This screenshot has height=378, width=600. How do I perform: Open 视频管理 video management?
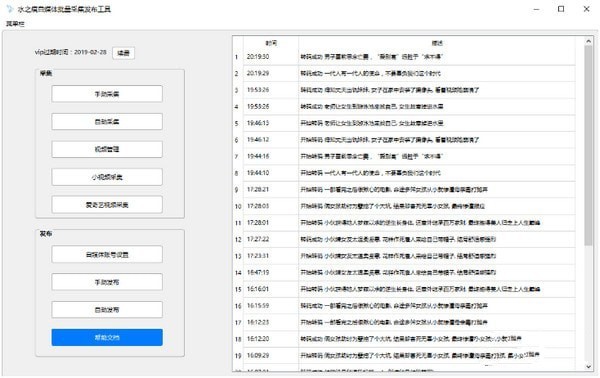(107, 149)
